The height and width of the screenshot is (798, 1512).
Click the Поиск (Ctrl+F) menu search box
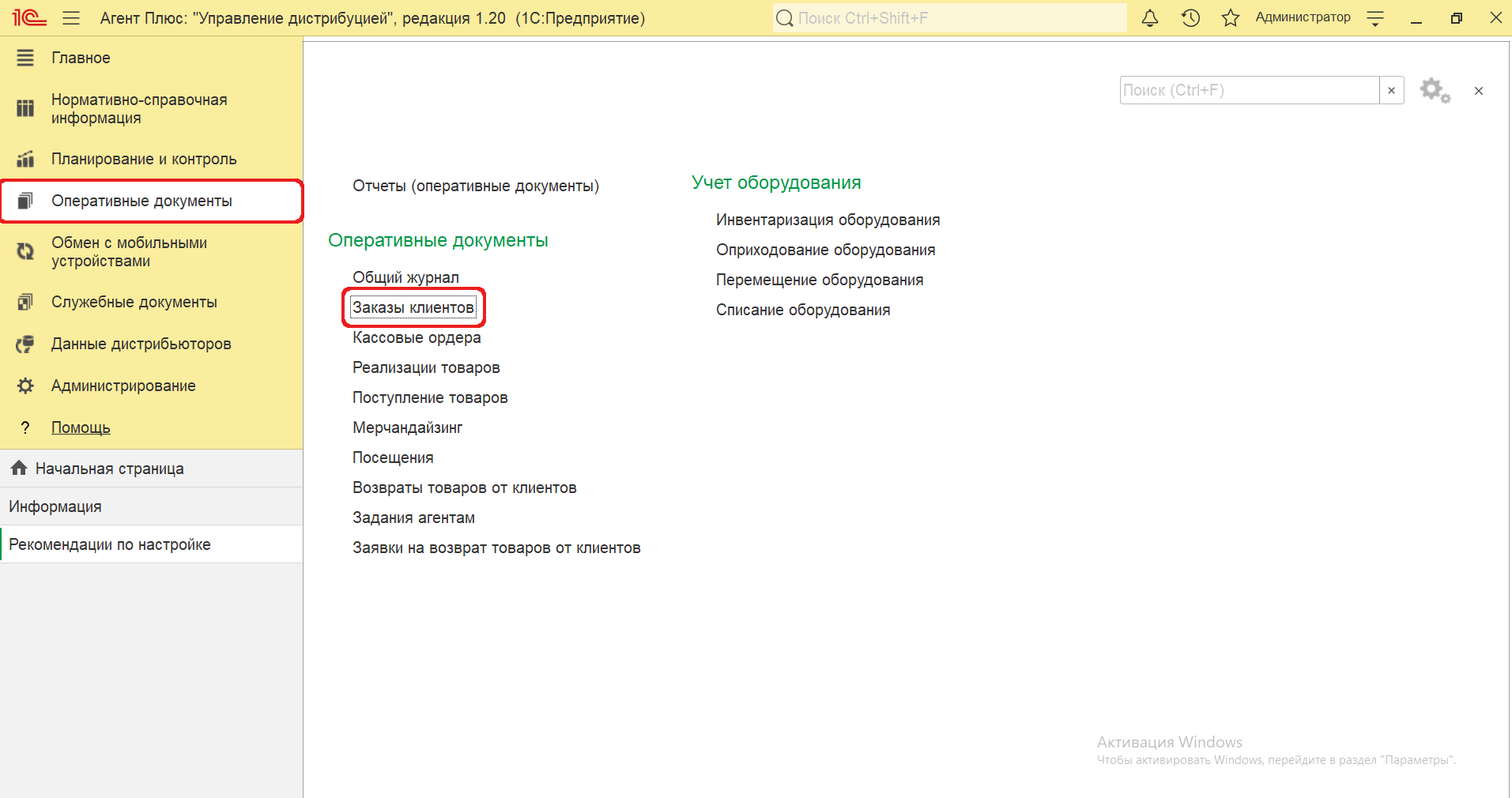(x=1249, y=91)
